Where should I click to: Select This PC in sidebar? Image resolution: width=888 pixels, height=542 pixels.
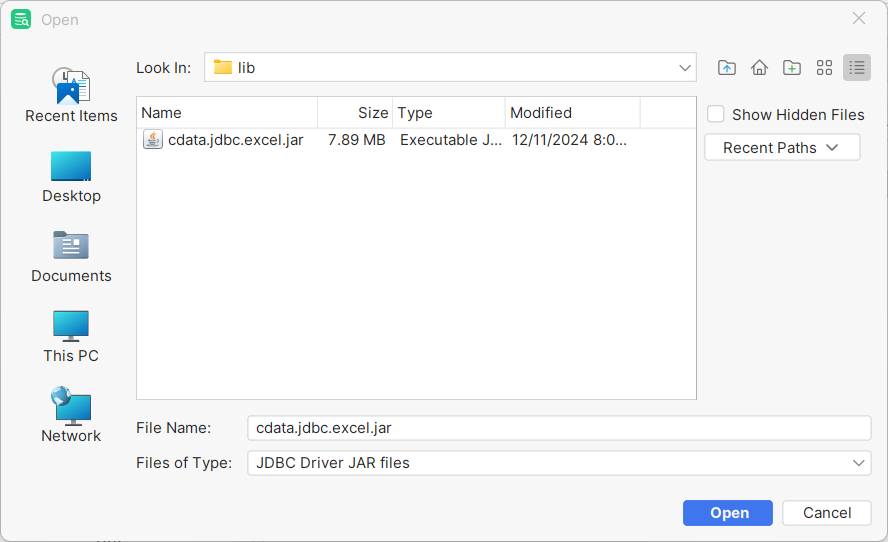71,336
